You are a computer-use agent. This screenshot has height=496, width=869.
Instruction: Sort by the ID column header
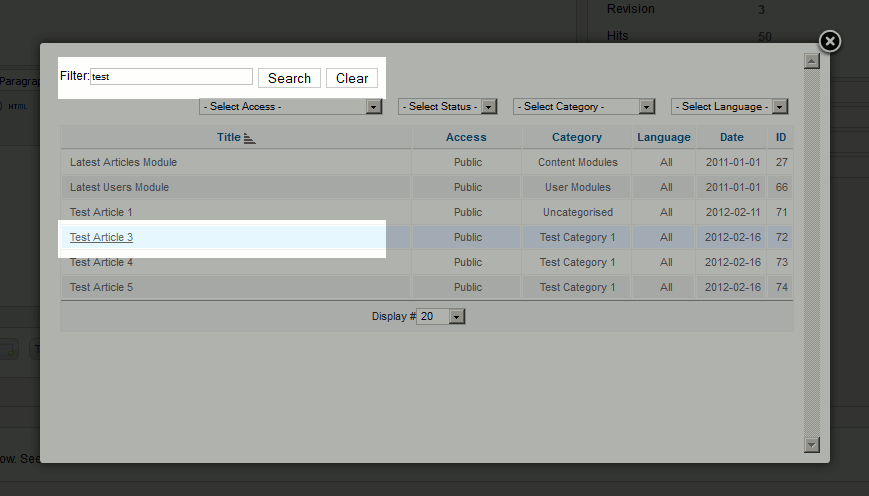[x=781, y=137]
